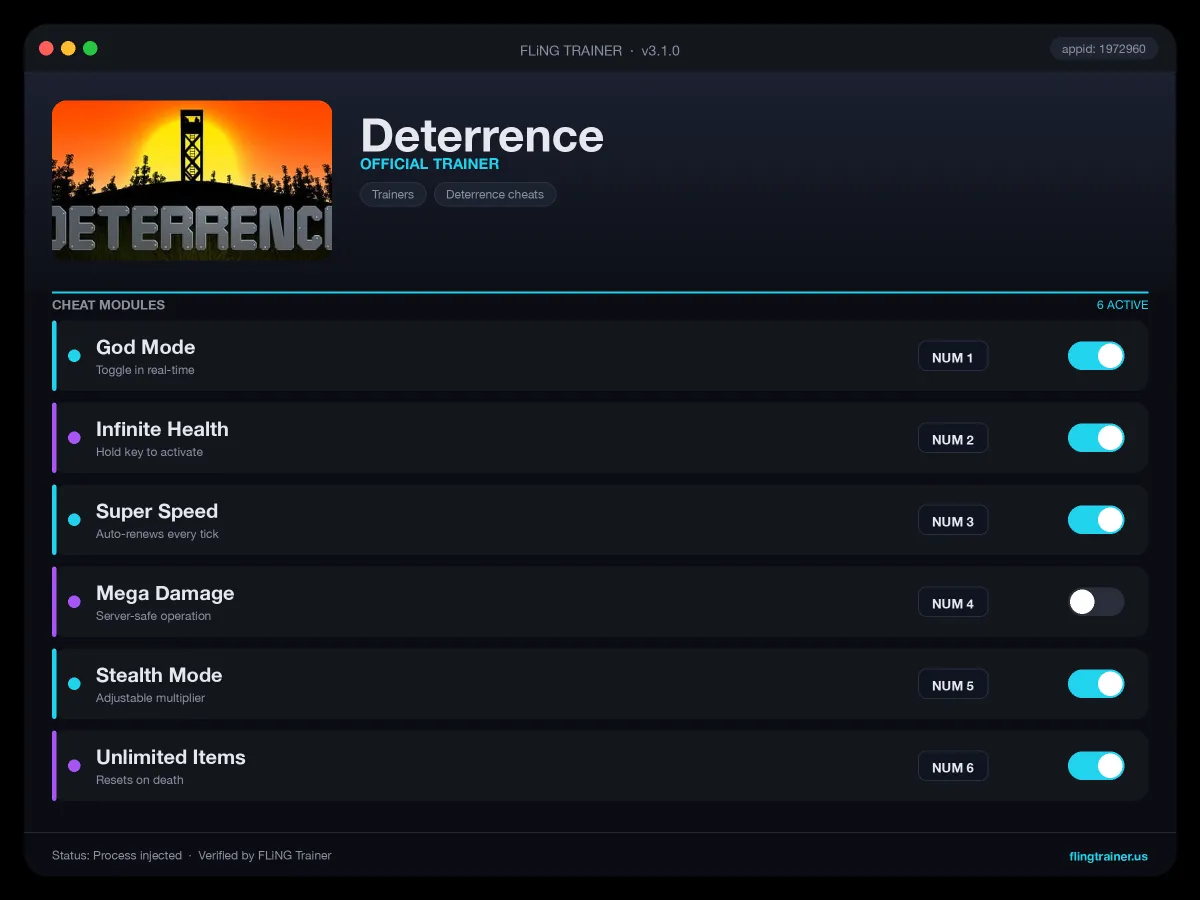
Task: Click the cyan dot beside God Mode
Action: [74, 356]
